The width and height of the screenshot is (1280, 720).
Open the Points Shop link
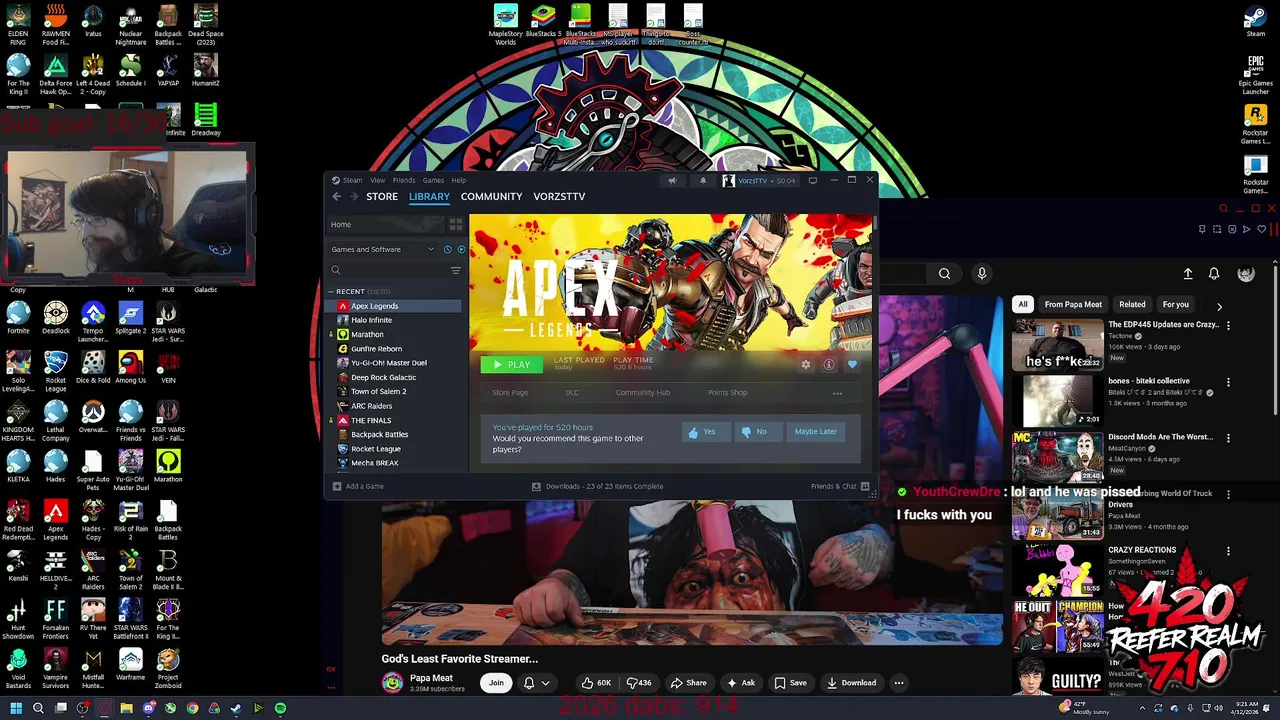[x=727, y=393]
